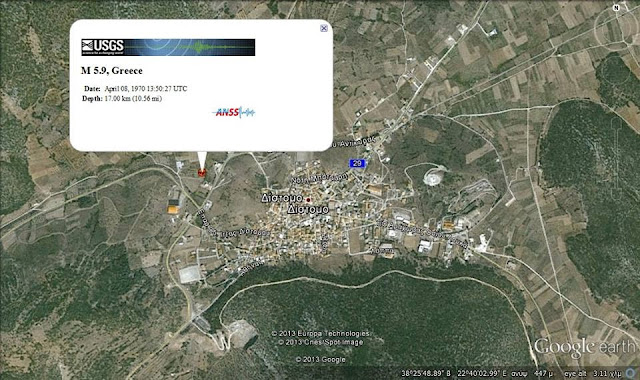Click the upper Δίστομο map label
Image resolution: width=640 pixels, height=380 pixels.
click(282, 198)
